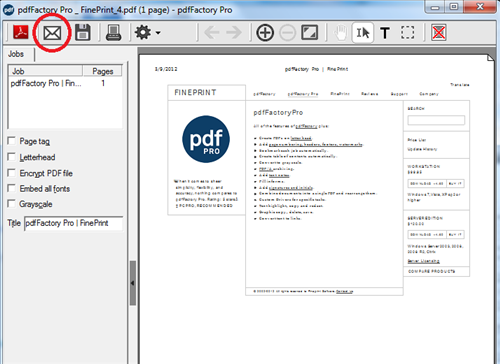Send the PDF by email envelope icon
This screenshot has width=500, height=364.
52,33
